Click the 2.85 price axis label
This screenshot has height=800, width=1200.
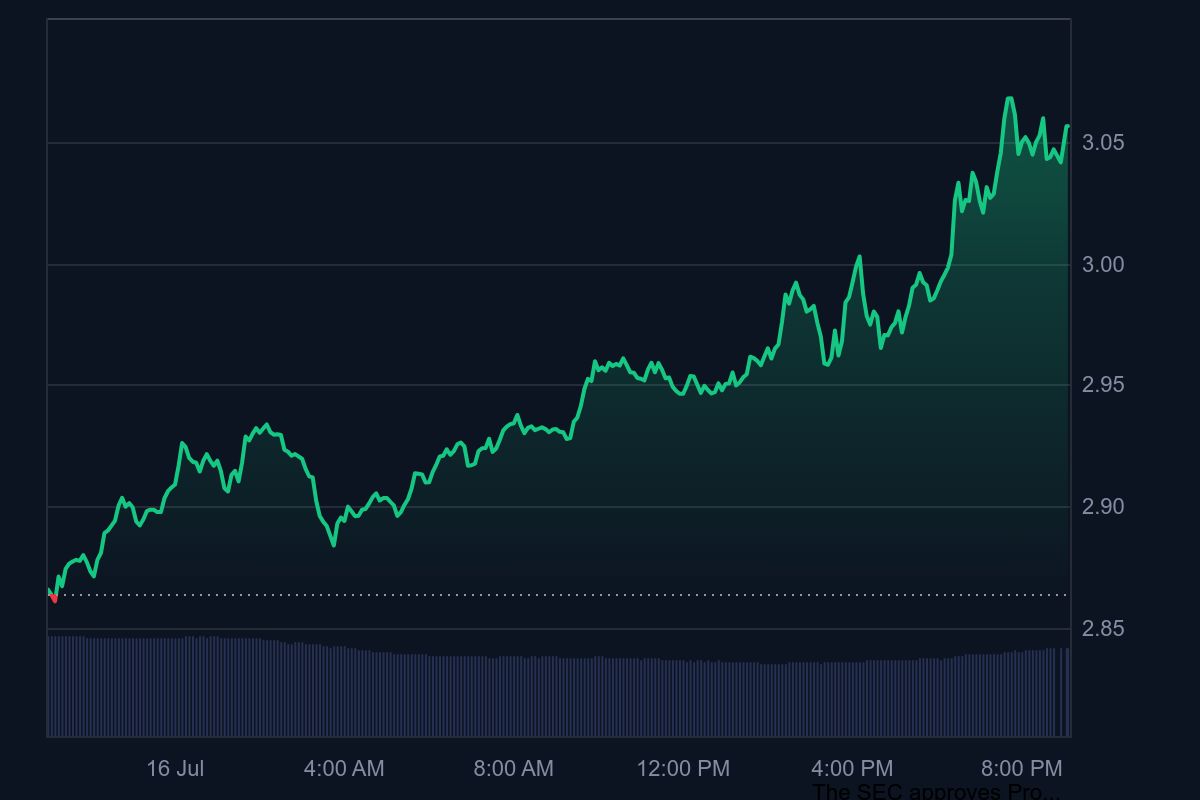coord(1103,629)
